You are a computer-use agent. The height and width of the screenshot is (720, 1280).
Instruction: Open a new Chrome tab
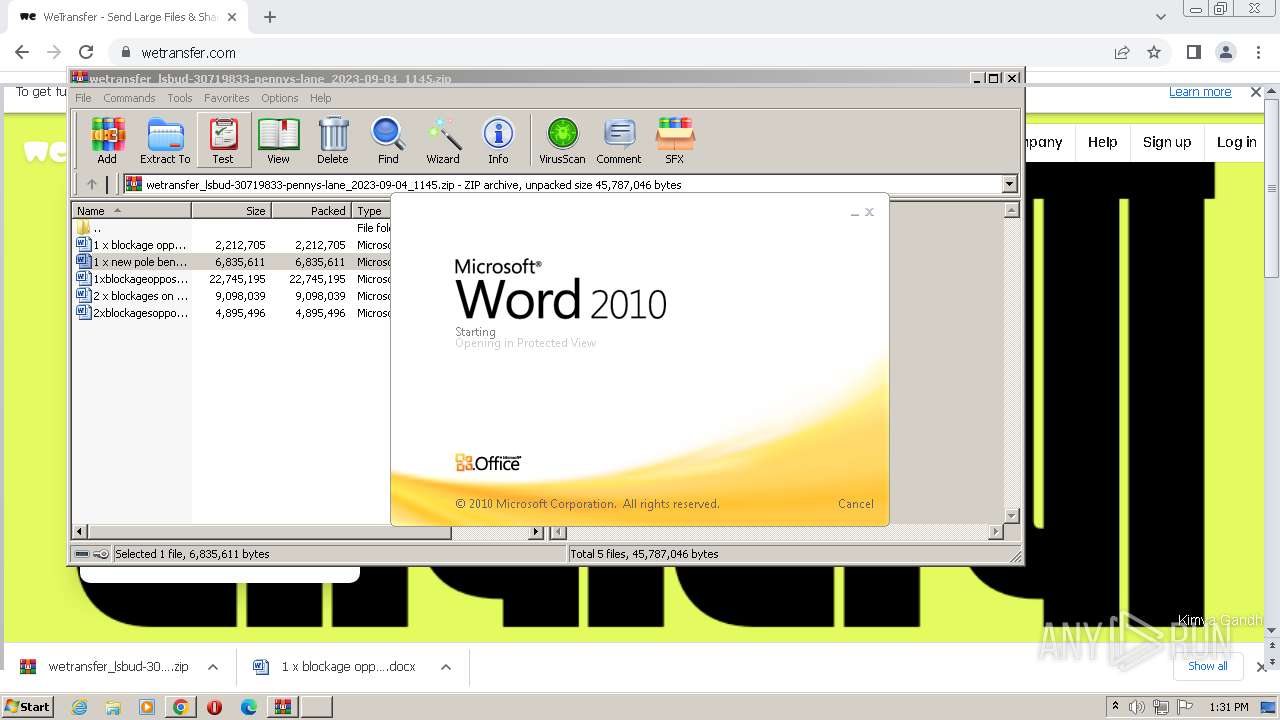click(270, 17)
